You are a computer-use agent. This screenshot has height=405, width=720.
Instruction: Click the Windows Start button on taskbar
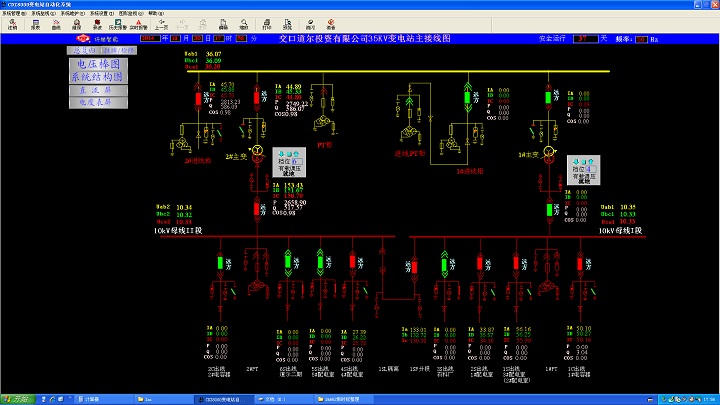click(15, 398)
